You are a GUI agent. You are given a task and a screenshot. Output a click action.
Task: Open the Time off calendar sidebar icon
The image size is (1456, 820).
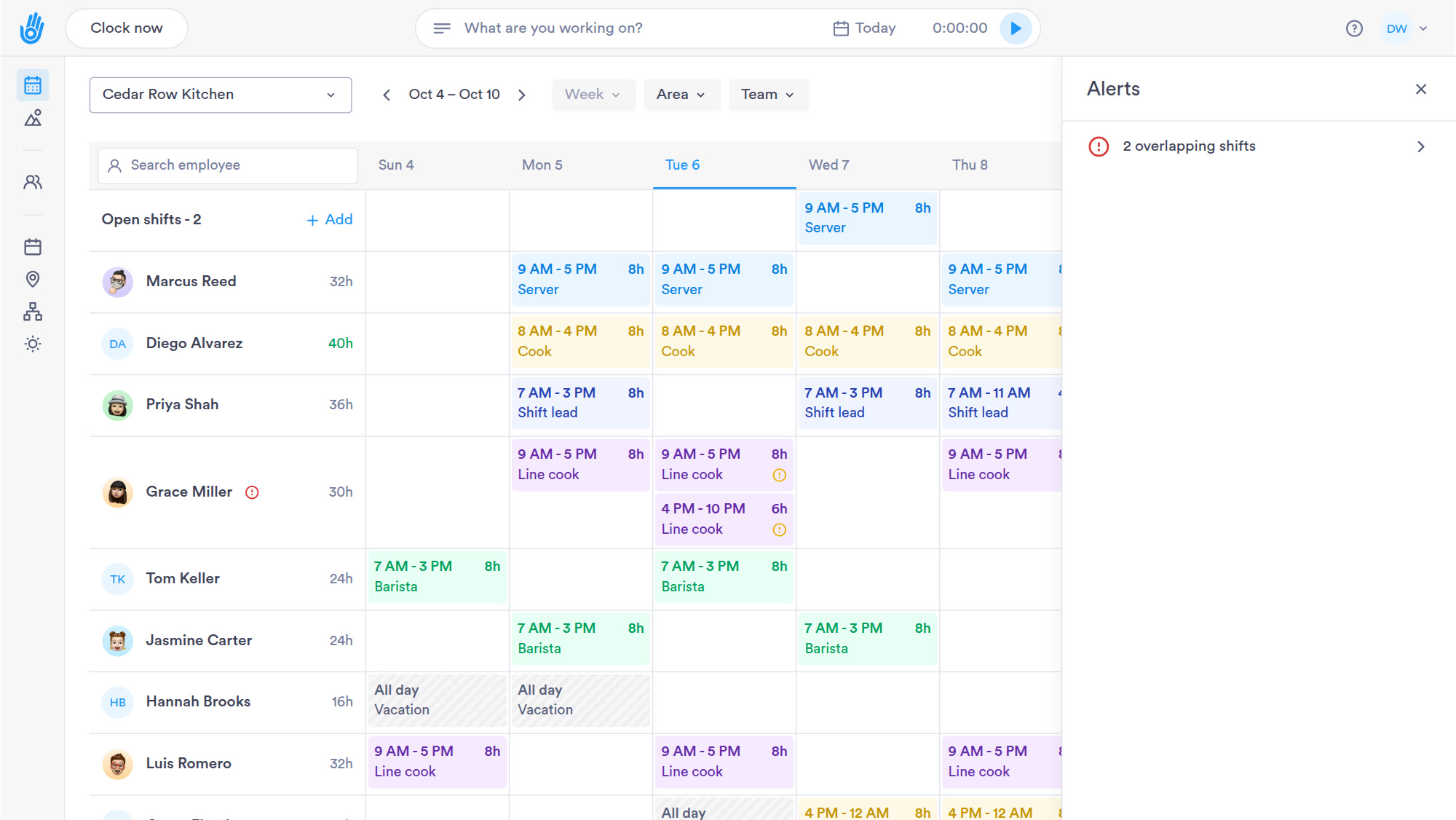tap(33, 247)
